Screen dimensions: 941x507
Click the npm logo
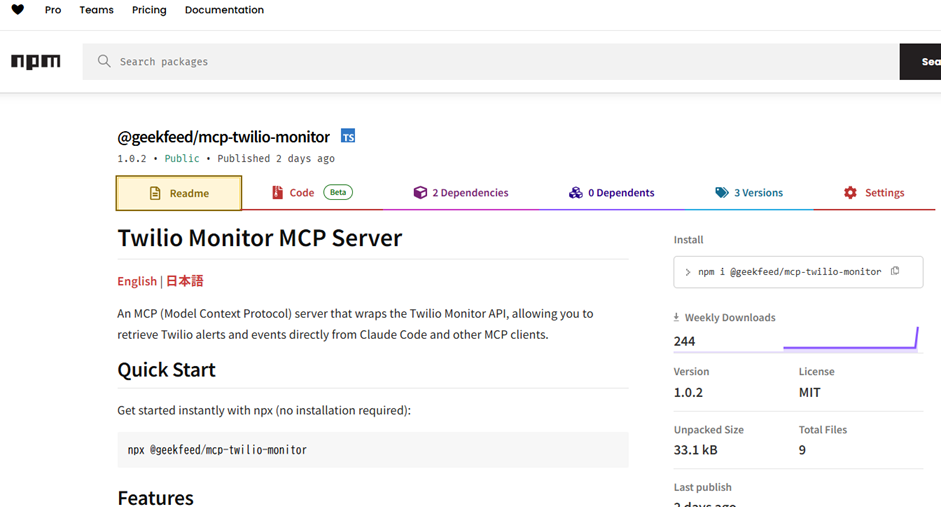[x=36, y=62]
